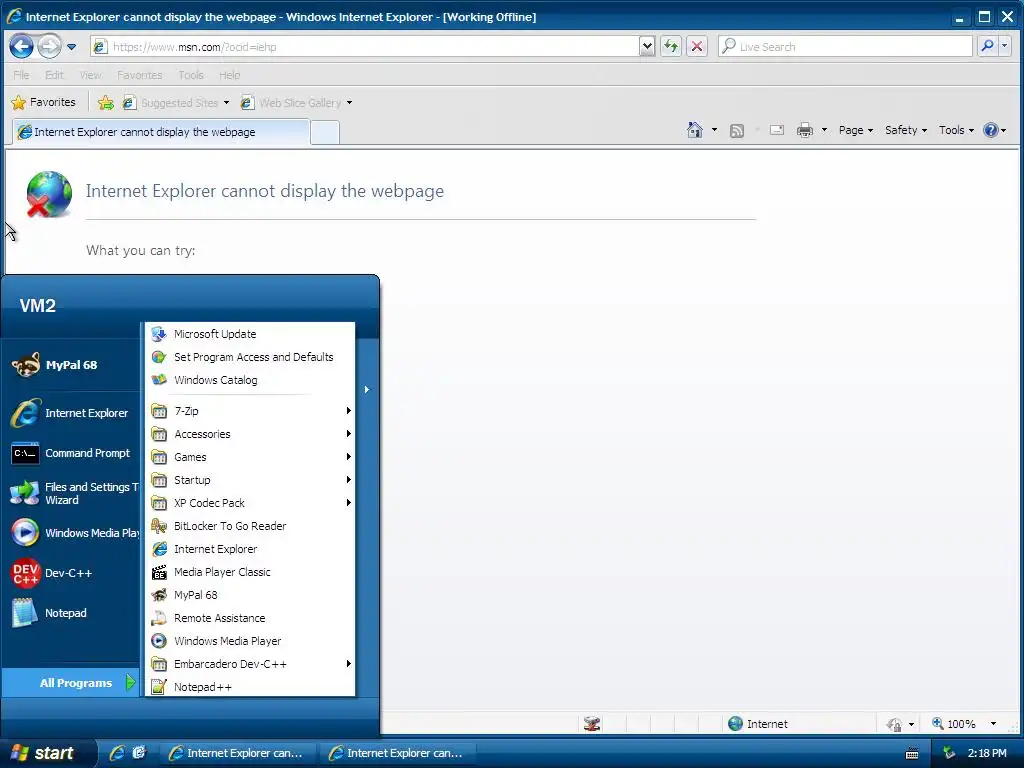
Task: Expand the Embarcadero Dev-C++ folder
Action: coord(250,664)
